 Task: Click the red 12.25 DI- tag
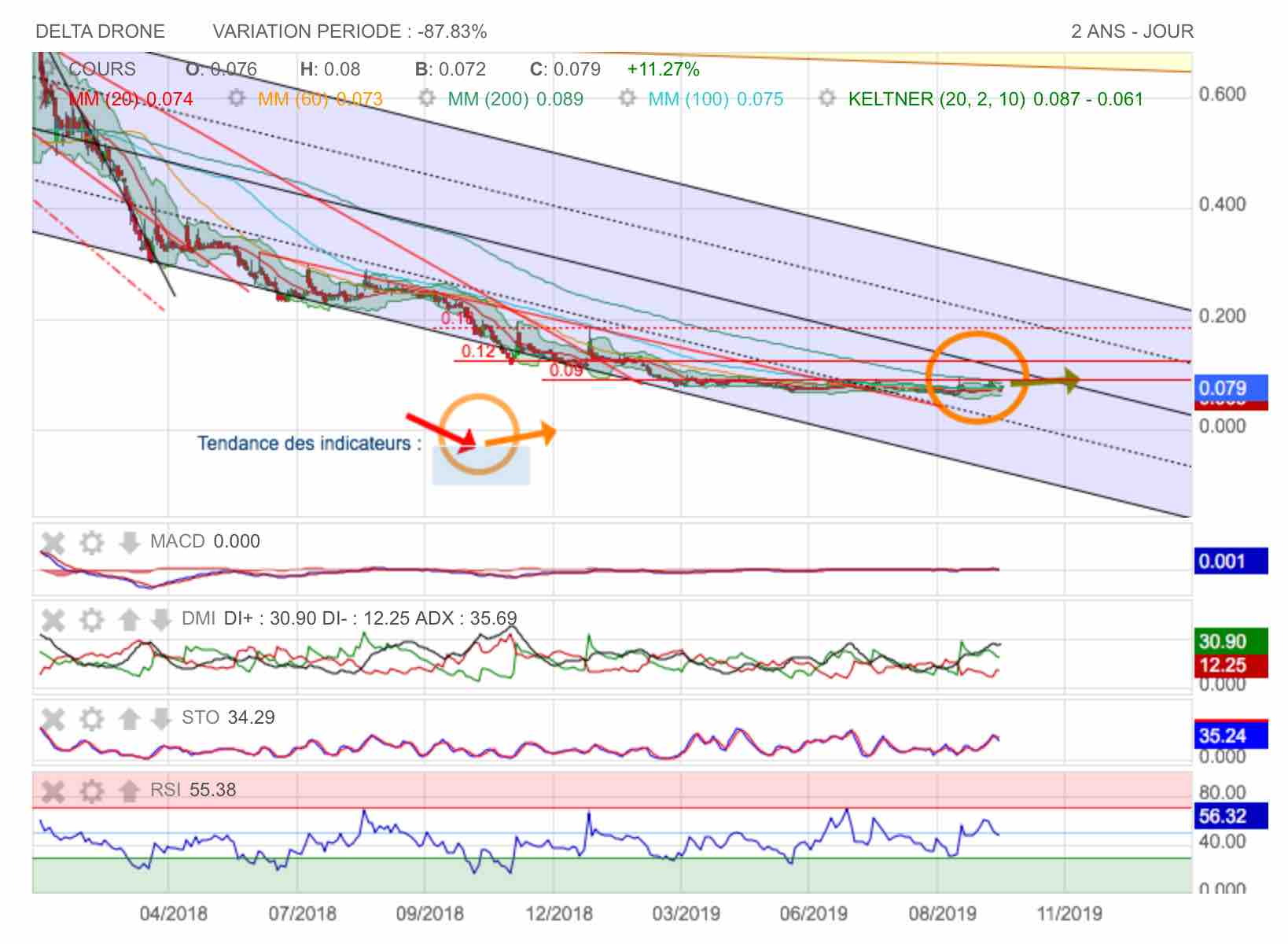coord(1231,666)
